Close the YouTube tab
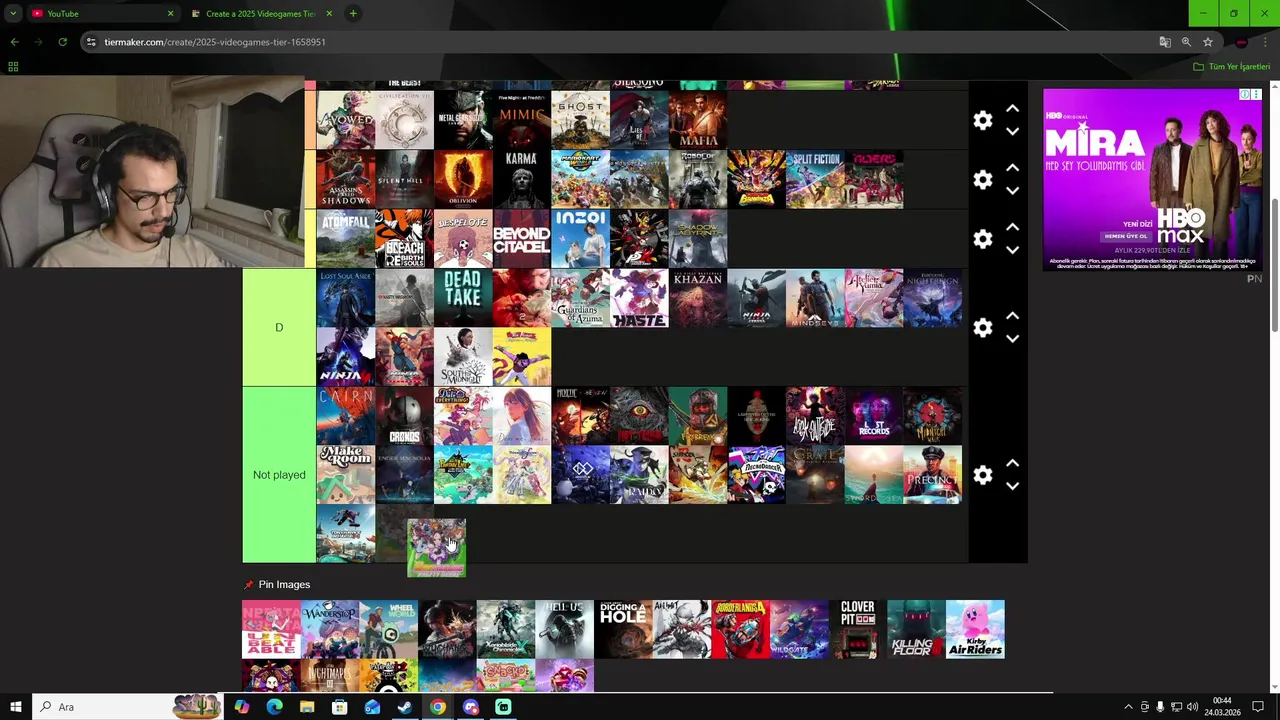The width and height of the screenshot is (1280, 720). (x=170, y=14)
